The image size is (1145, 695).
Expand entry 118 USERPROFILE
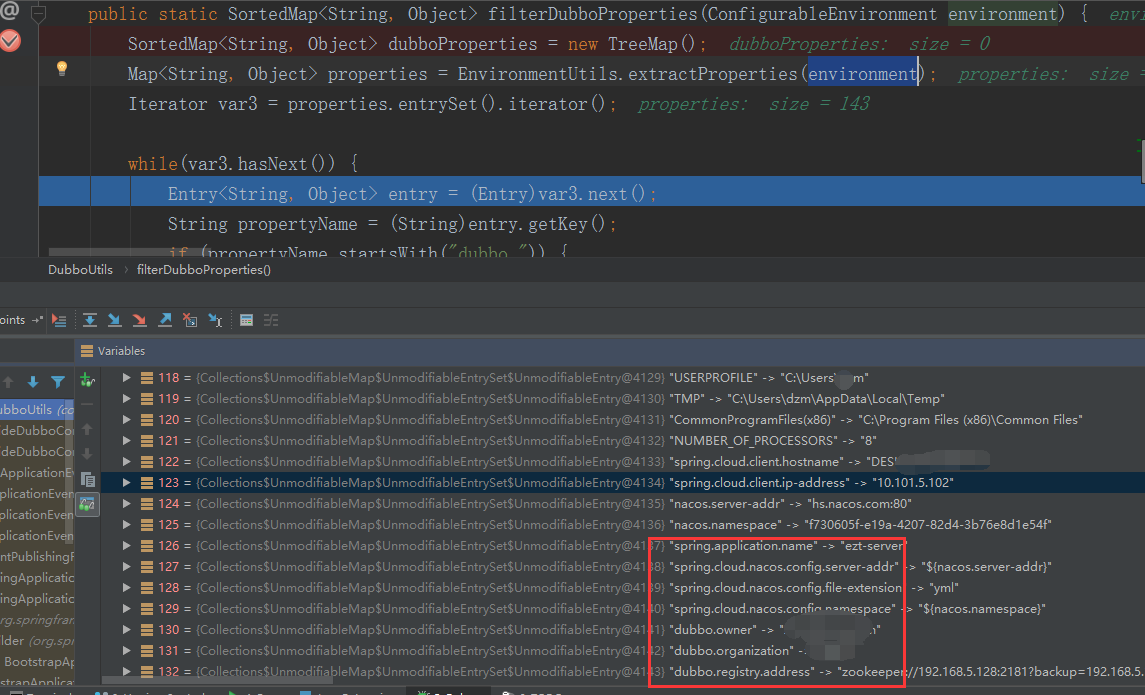tap(126, 377)
